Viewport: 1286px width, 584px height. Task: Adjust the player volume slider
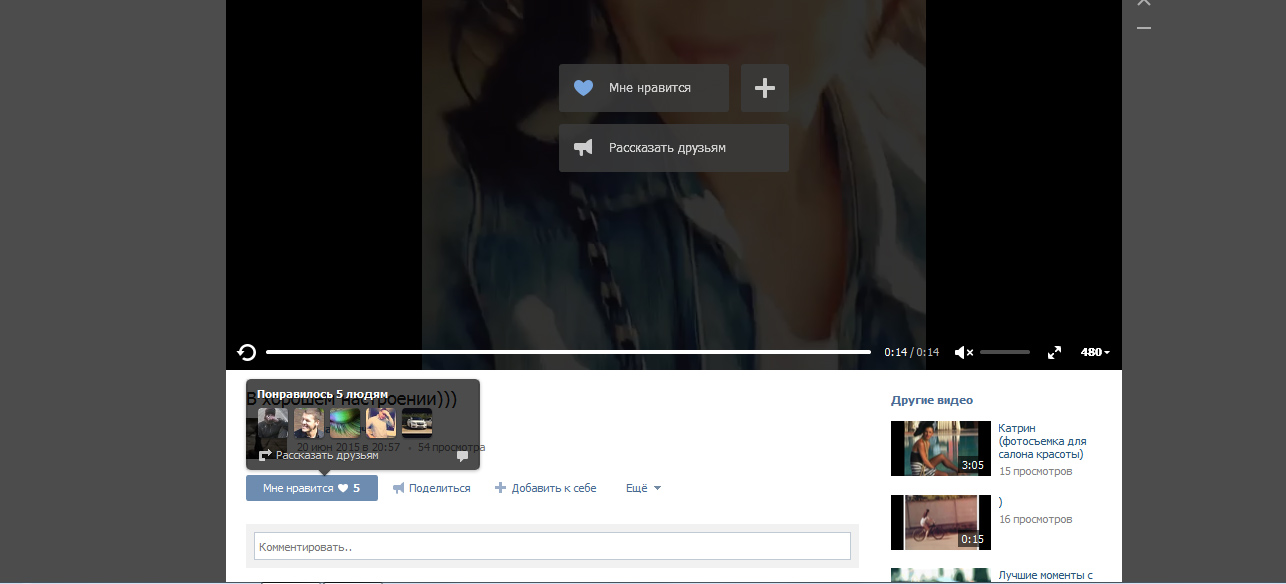pyautogui.click(x=1005, y=352)
